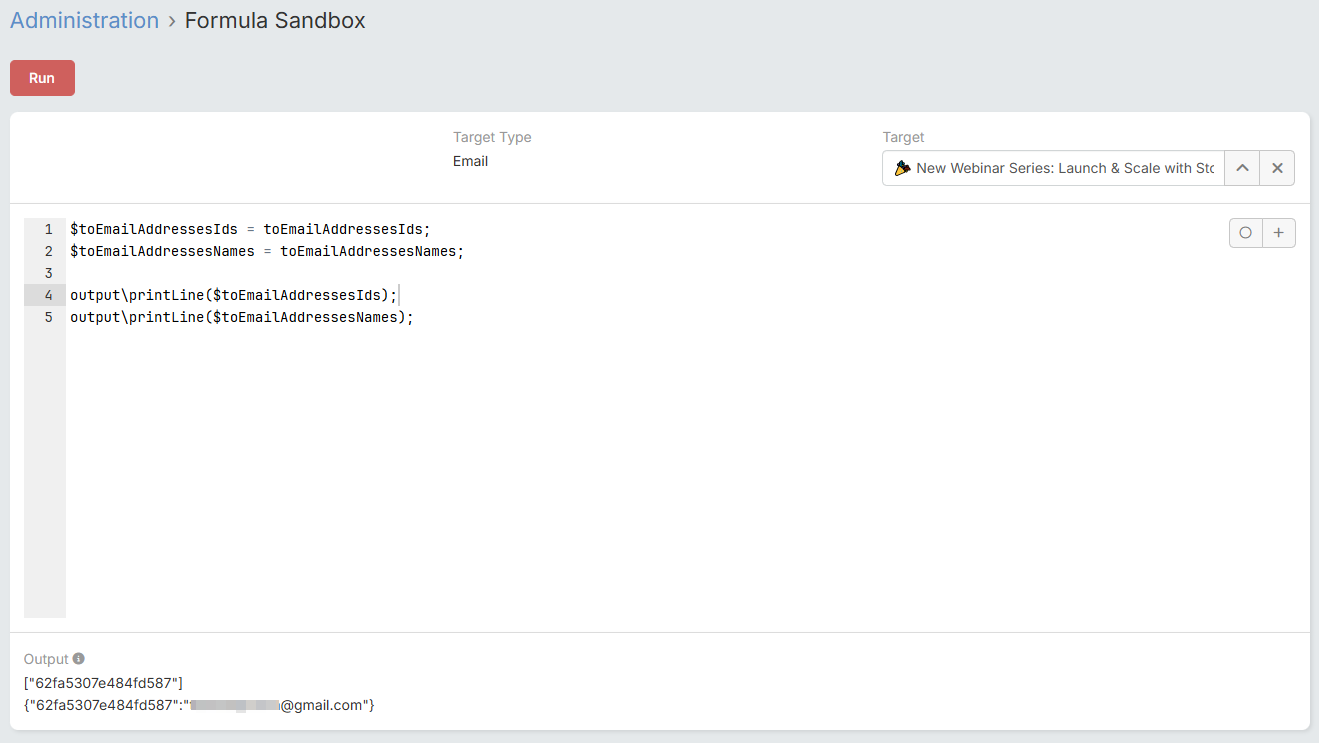Click line number 5 in the gutter
1319x743 pixels.
tap(48, 317)
